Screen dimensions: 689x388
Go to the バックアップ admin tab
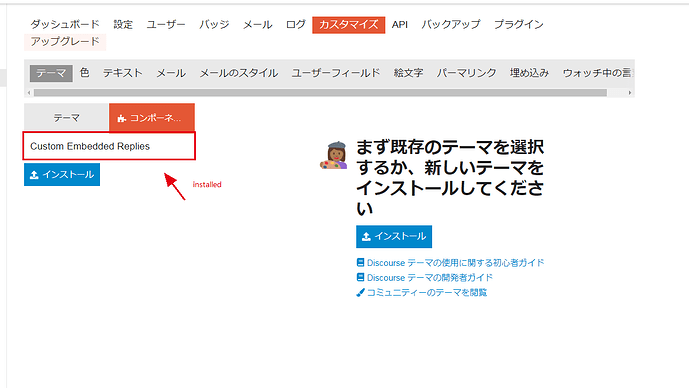pos(450,25)
